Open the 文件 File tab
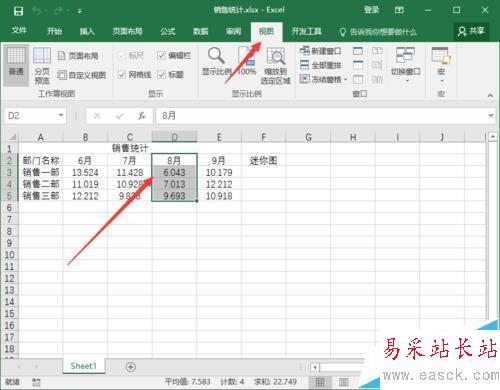Image resolution: width=500 pixels, height=390 pixels. pyautogui.click(x=19, y=31)
